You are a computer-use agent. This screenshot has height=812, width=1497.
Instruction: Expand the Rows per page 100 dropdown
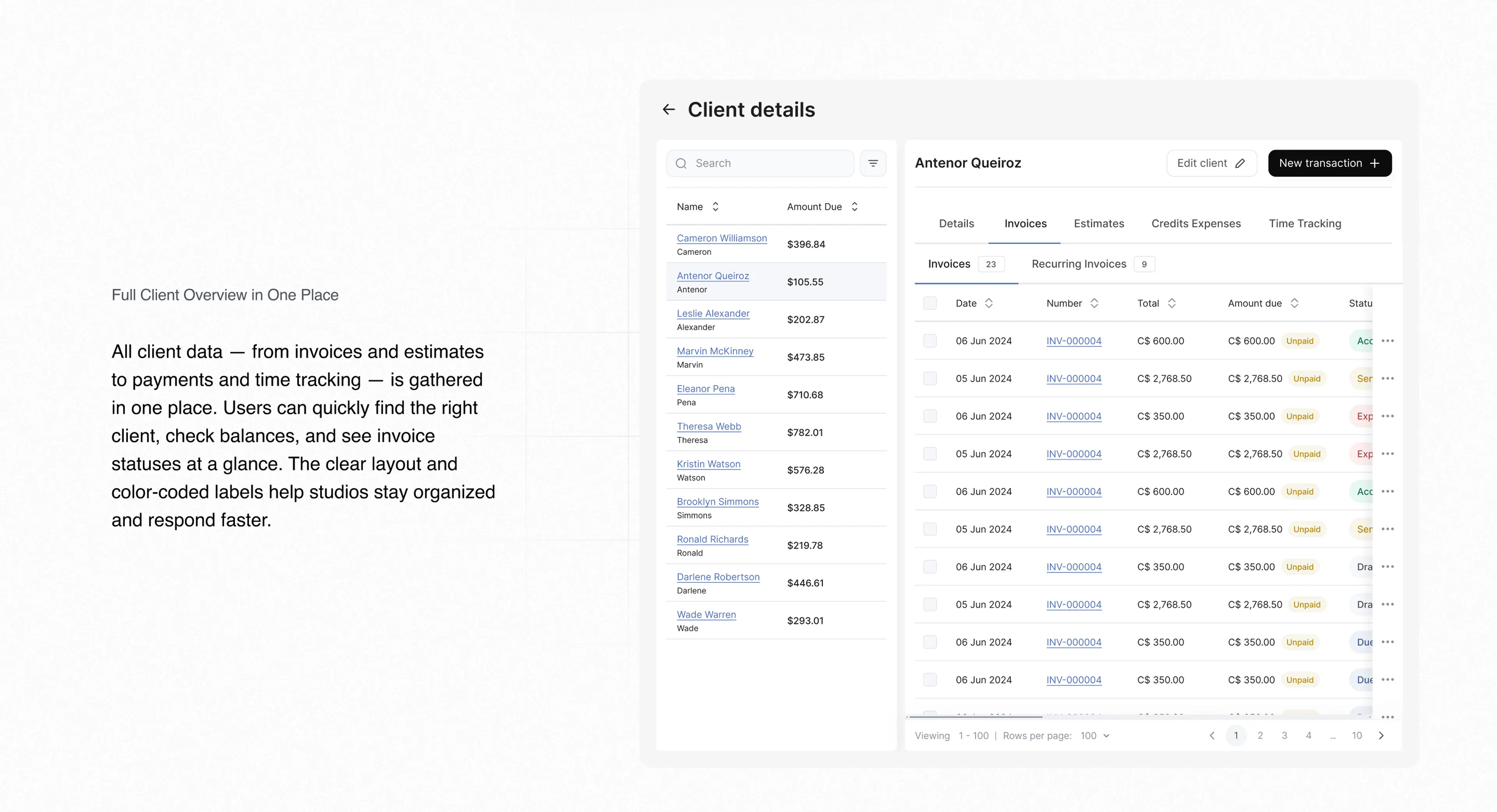pyautogui.click(x=1095, y=736)
